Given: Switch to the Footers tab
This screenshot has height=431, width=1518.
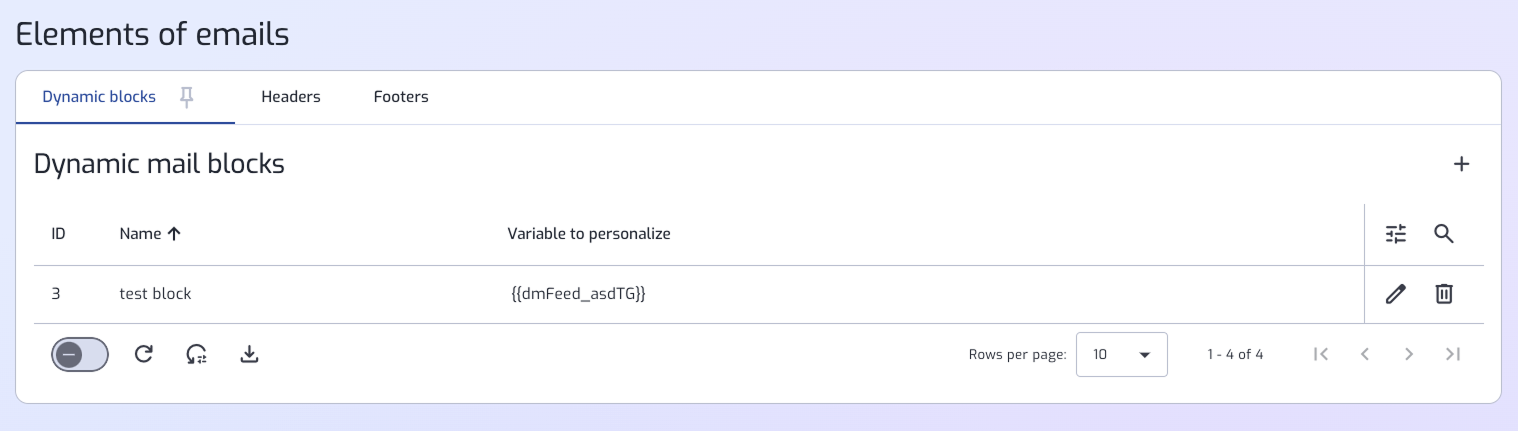Looking at the screenshot, I should 401,97.
